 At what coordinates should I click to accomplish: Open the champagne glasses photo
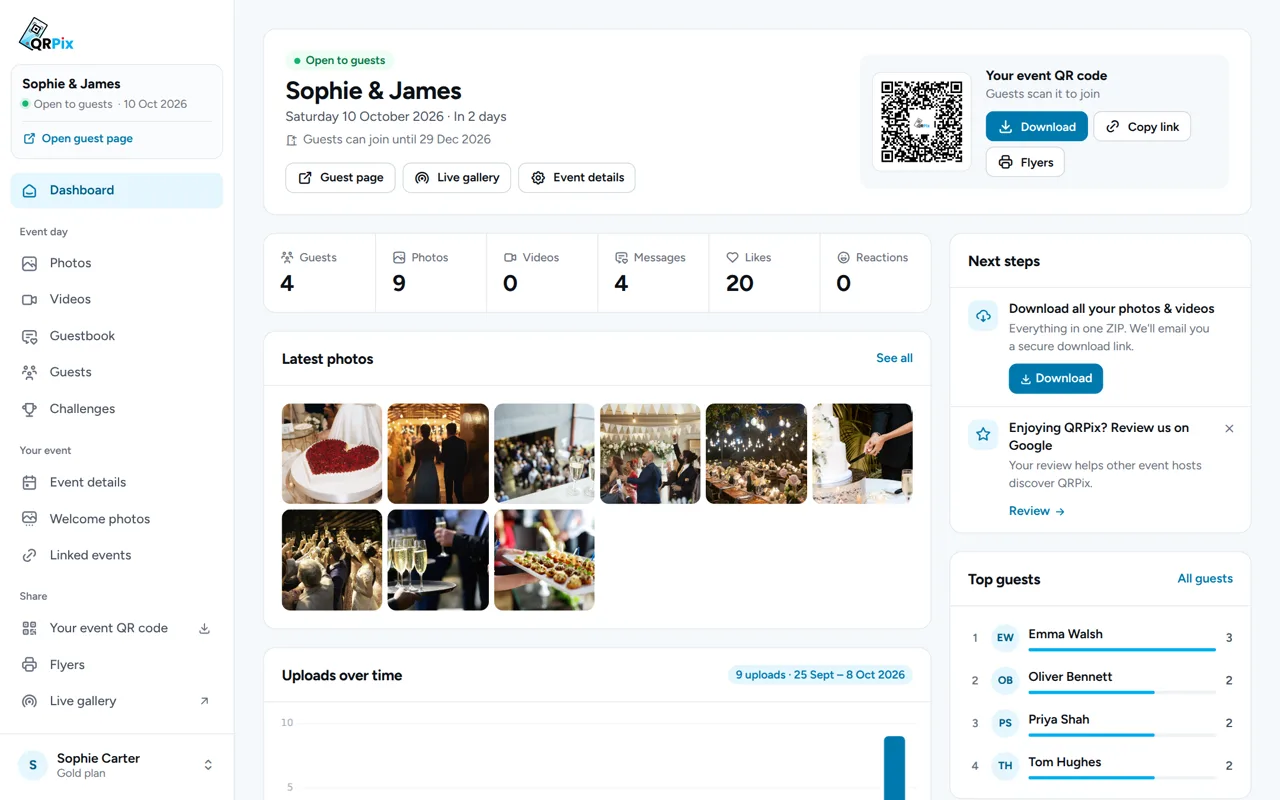438,560
